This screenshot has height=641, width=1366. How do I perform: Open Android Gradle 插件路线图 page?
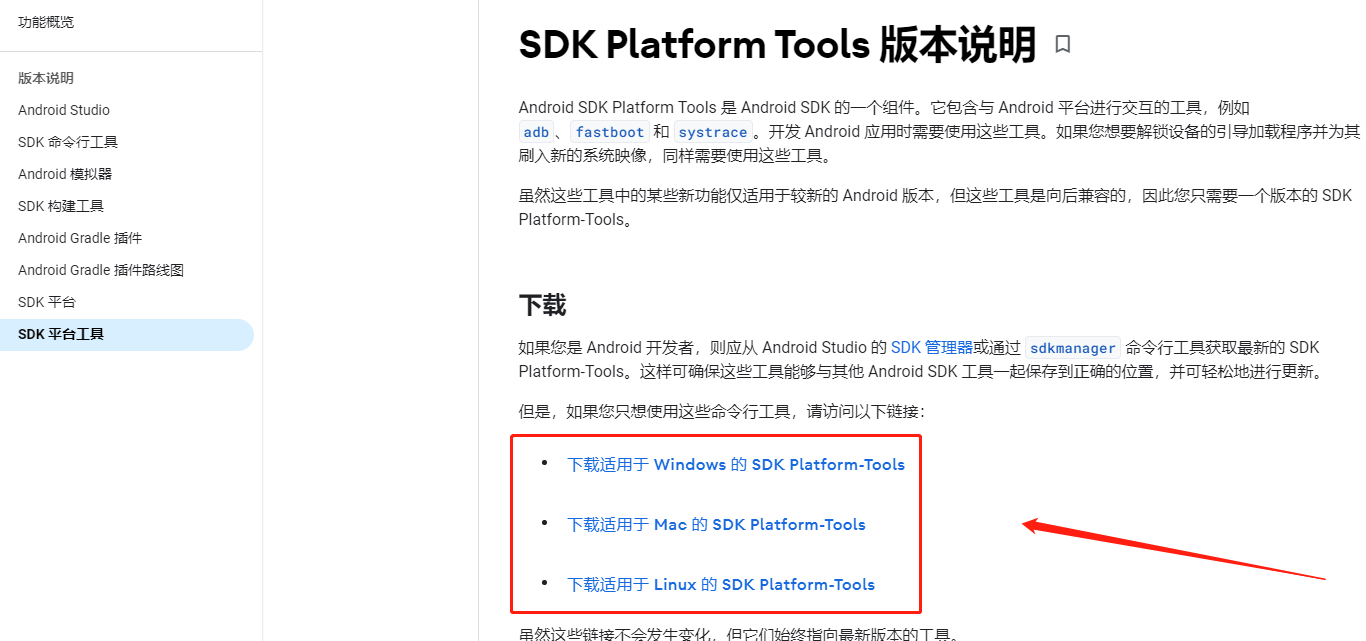(101, 270)
